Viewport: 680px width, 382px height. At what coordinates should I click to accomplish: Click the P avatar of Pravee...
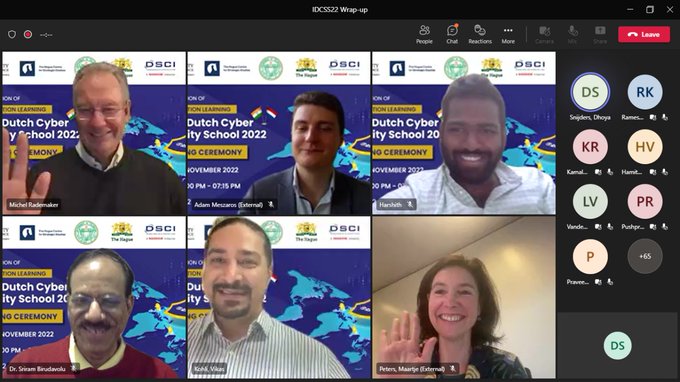click(590, 256)
